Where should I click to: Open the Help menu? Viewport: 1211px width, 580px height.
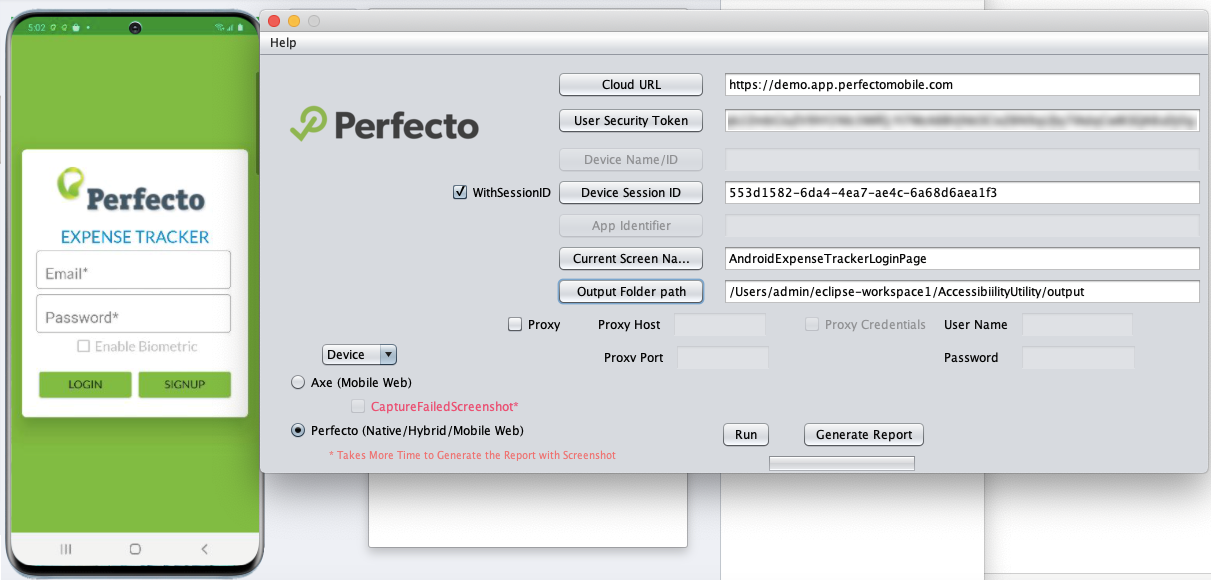tap(283, 43)
